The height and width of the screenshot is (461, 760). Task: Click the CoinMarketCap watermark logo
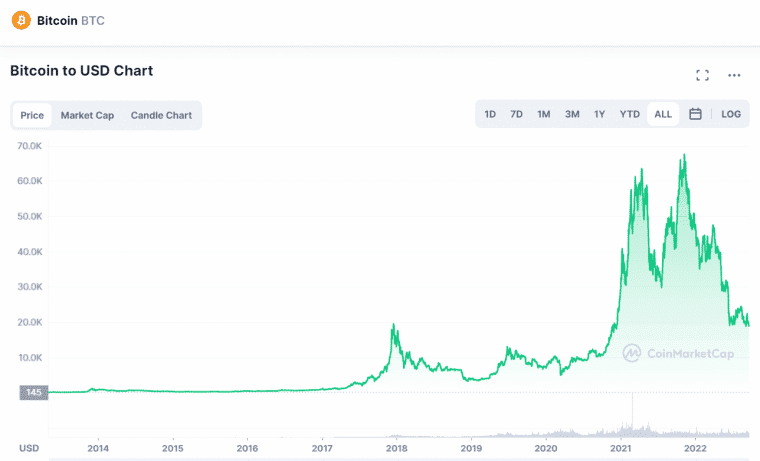(678, 353)
